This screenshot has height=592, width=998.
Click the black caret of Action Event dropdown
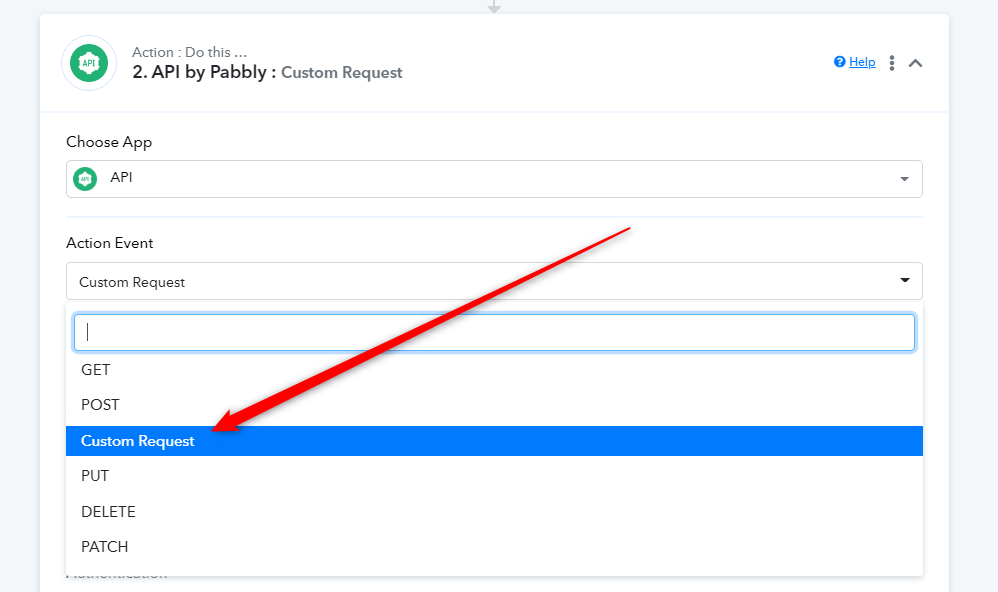pos(904,280)
